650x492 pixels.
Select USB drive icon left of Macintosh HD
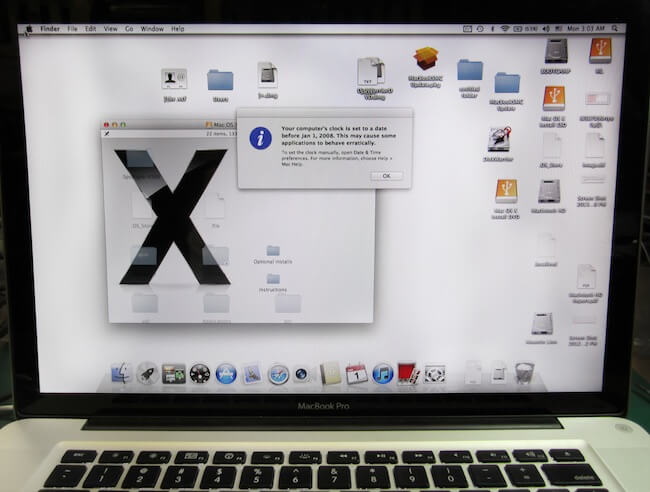[x=506, y=191]
